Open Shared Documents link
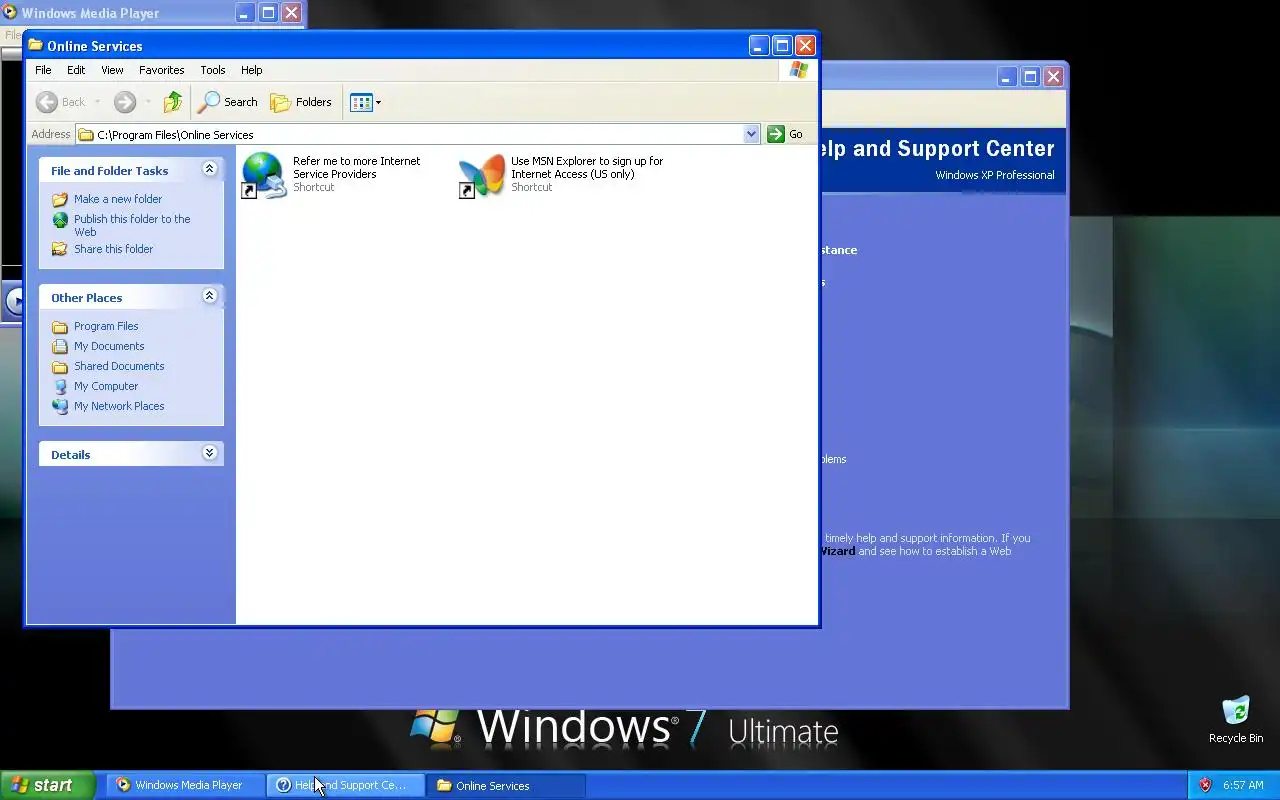1280x800 pixels. point(119,366)
